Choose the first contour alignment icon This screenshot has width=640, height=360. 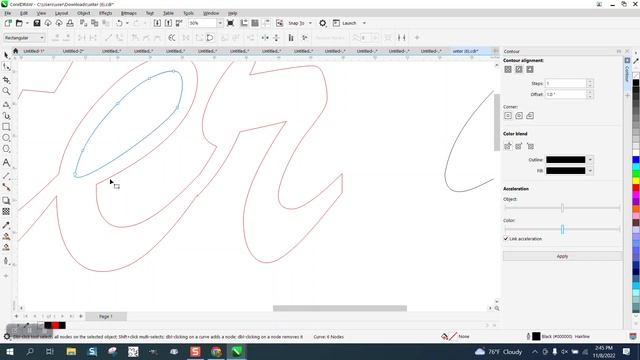[508, 69]
